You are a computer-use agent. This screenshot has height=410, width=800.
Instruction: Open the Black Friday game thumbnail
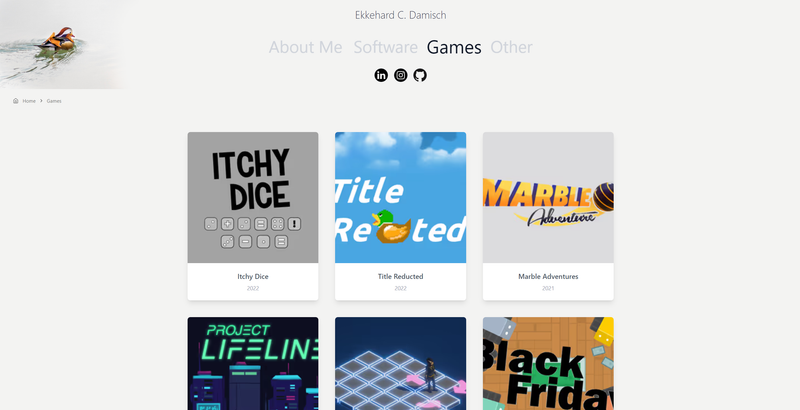pyautogui.click(x=548, y=364)
